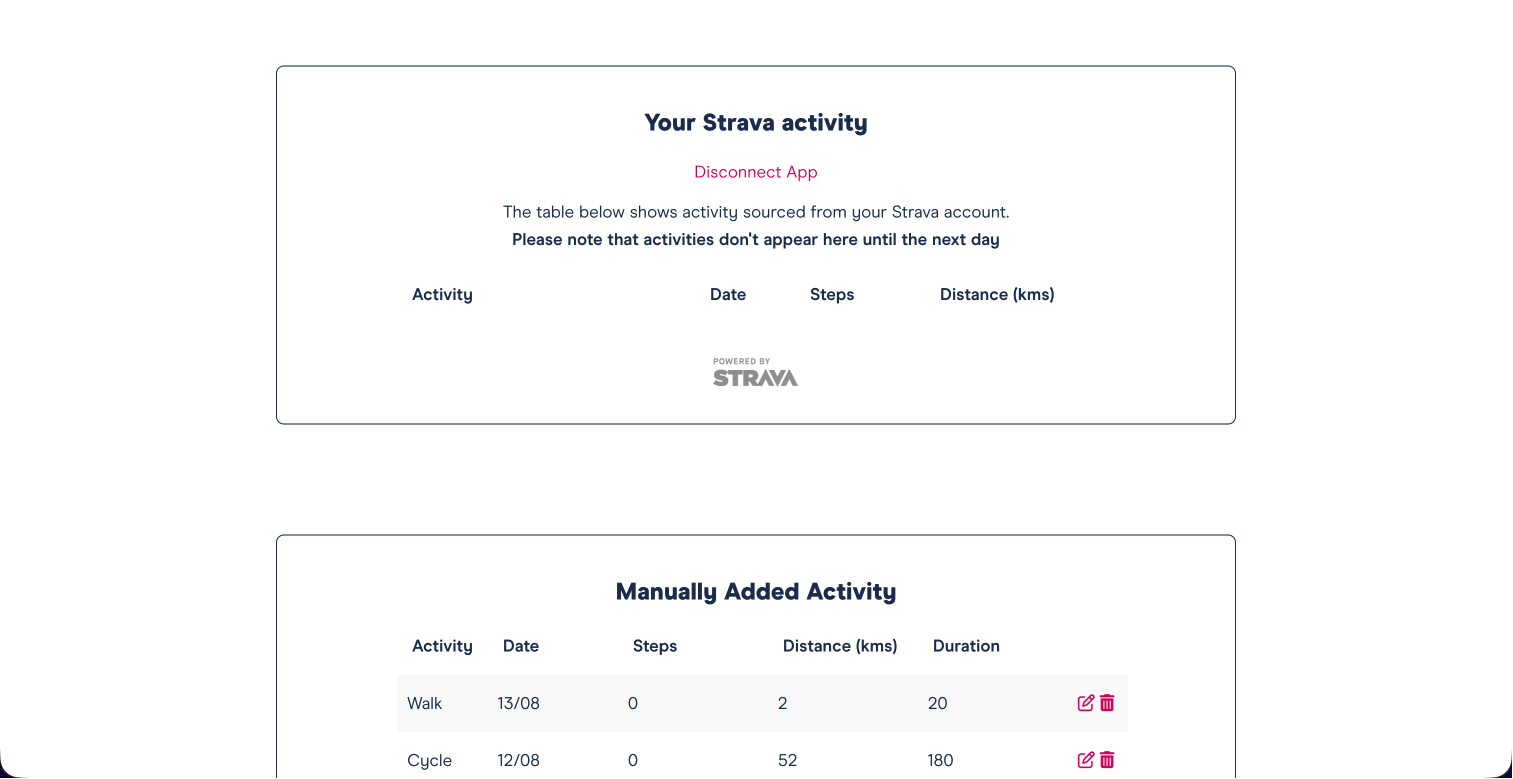The height and width of the screenshot is (779, 1513).
Task: Disconnect the Strava app
Action: click(x=756, y=172)
